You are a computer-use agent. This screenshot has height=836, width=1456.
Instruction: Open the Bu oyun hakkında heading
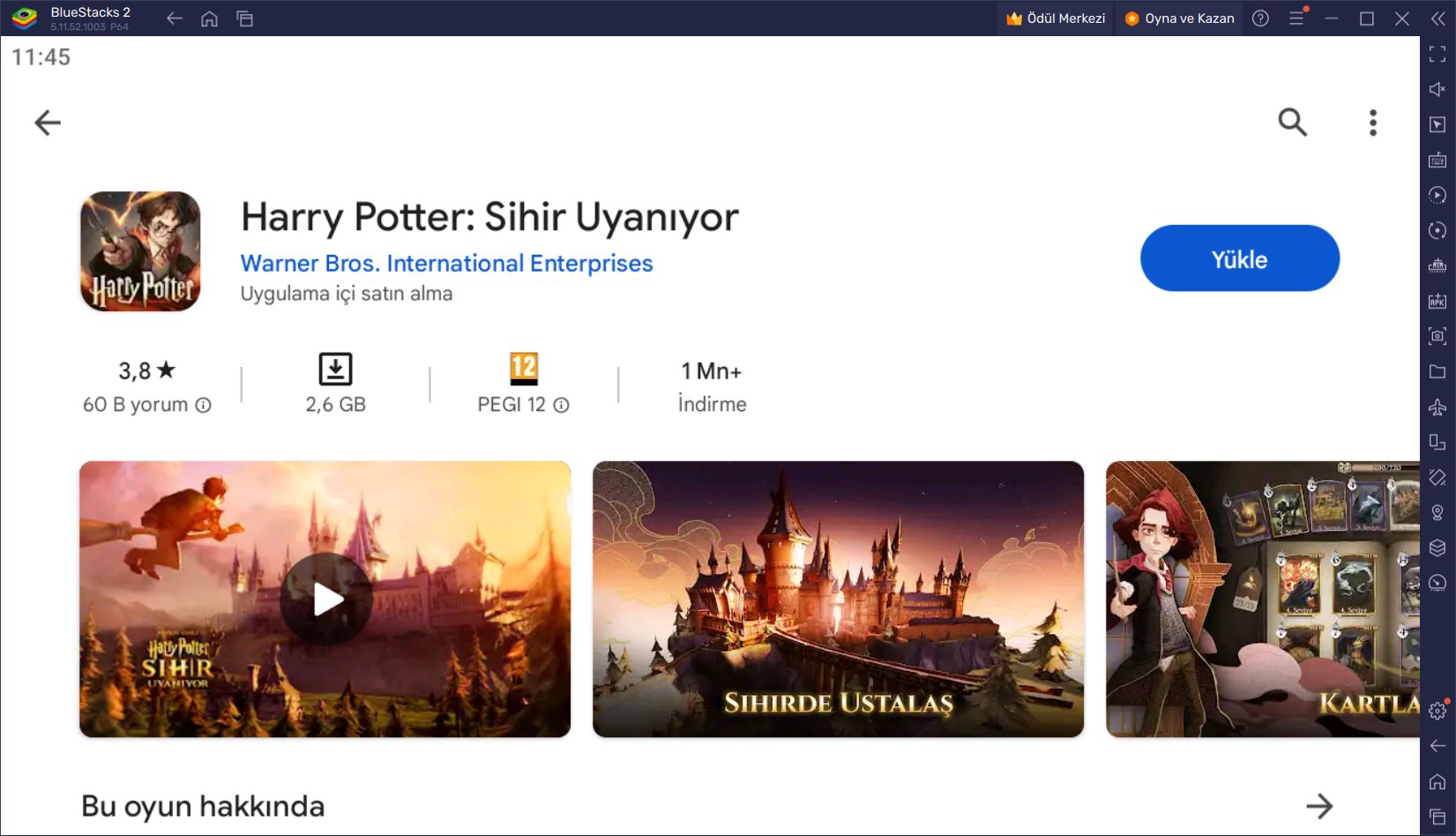coord(203,806)
